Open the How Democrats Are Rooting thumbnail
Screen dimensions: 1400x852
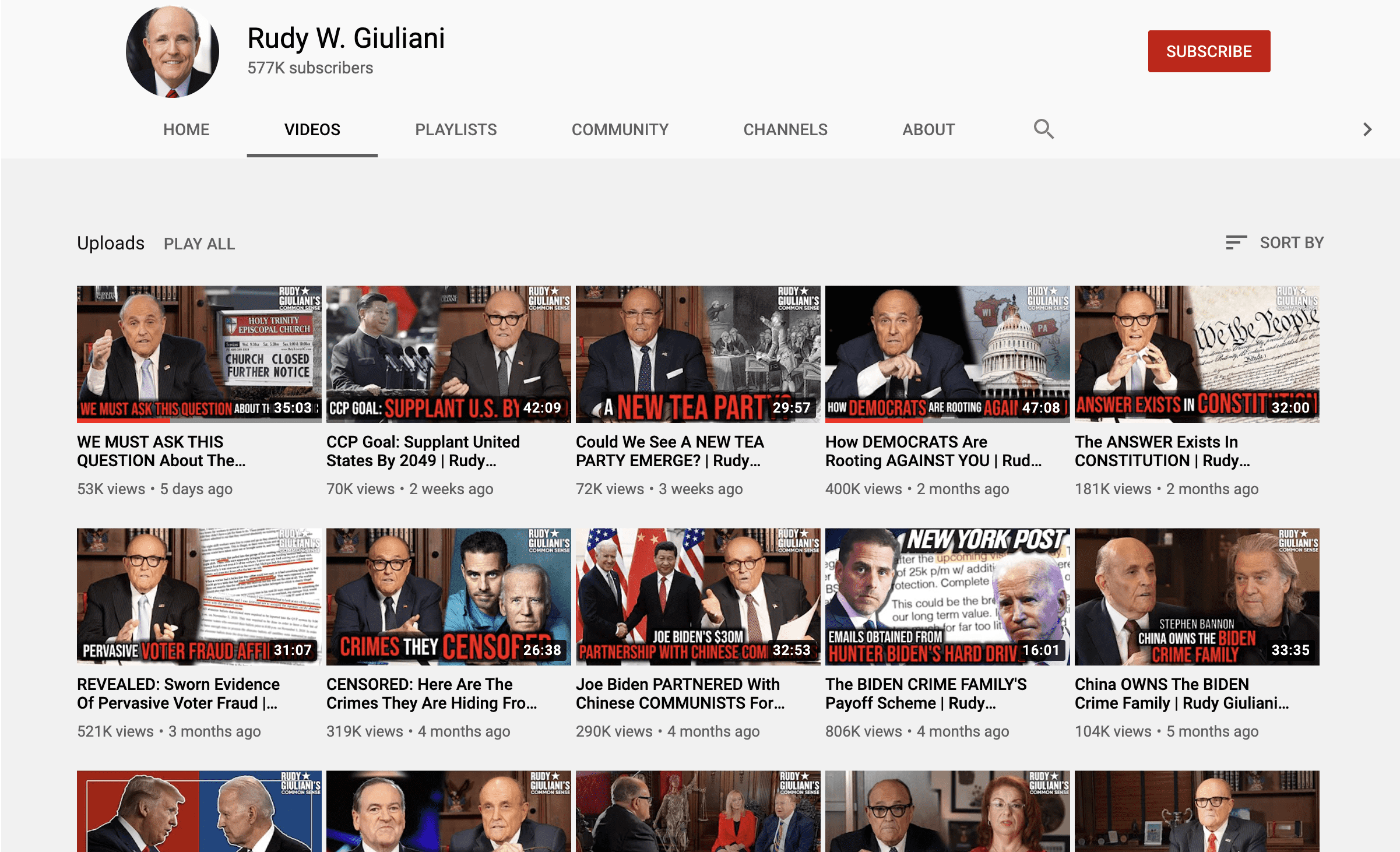coord(947,354)
